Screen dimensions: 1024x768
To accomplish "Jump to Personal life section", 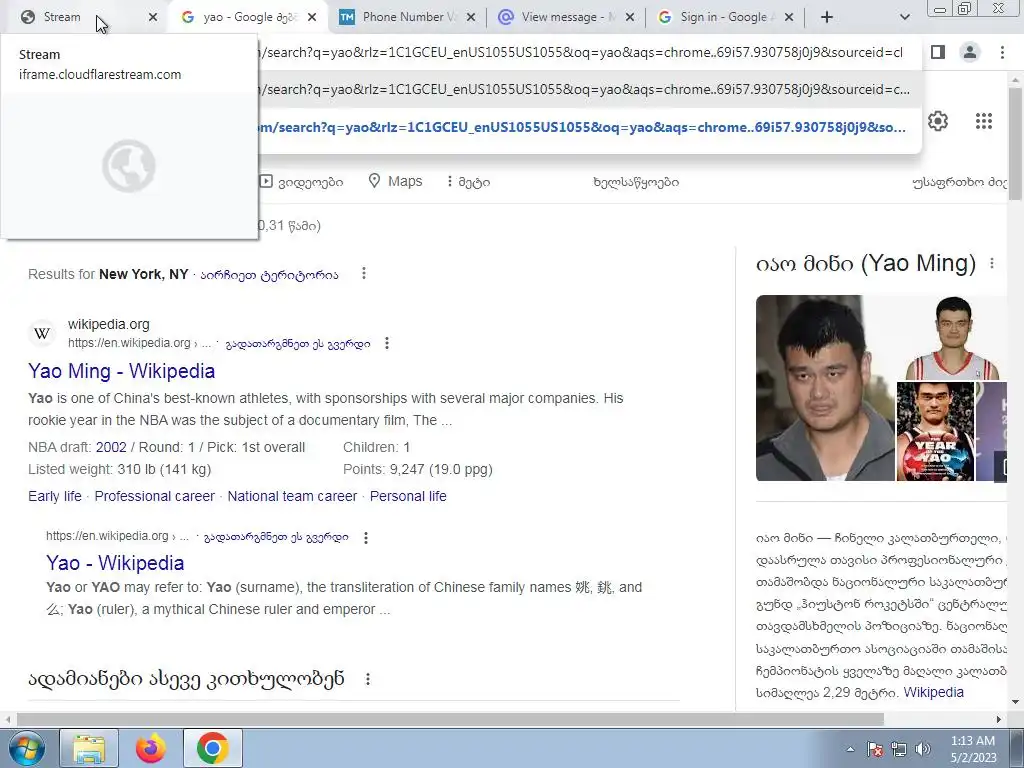I will (408, 496).
